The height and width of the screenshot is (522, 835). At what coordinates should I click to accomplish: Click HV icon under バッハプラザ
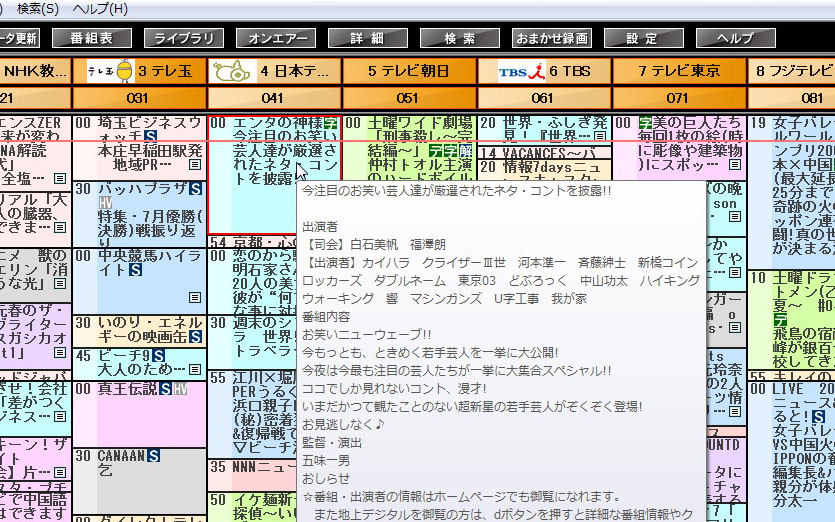coord(105,203)
